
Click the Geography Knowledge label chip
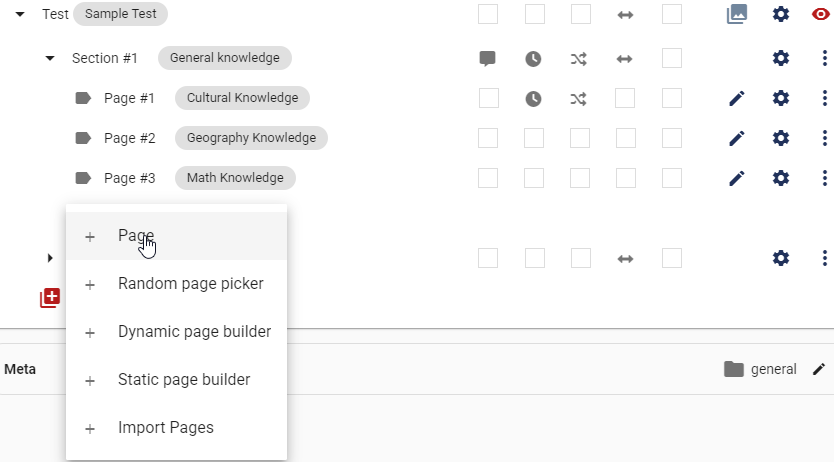point(251,138)
